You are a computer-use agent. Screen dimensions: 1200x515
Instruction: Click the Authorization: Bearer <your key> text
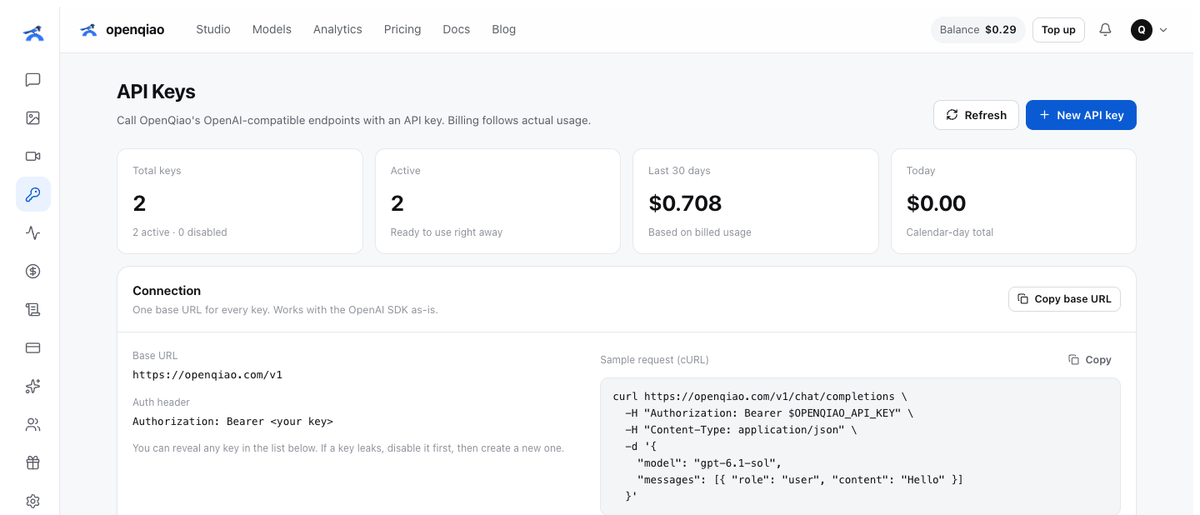[233, 421]
